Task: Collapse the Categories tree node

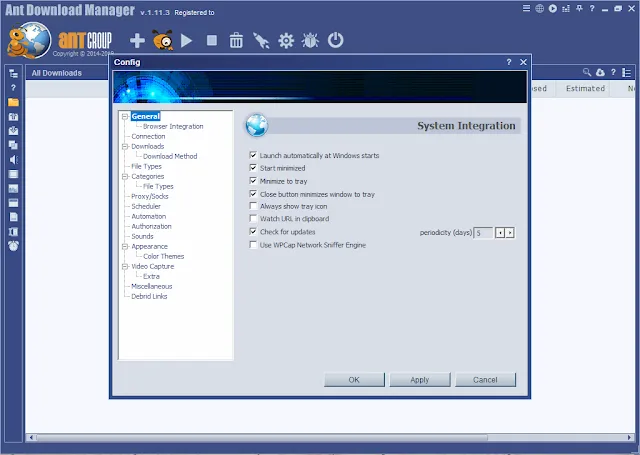Action: click(x=125, y=176)
